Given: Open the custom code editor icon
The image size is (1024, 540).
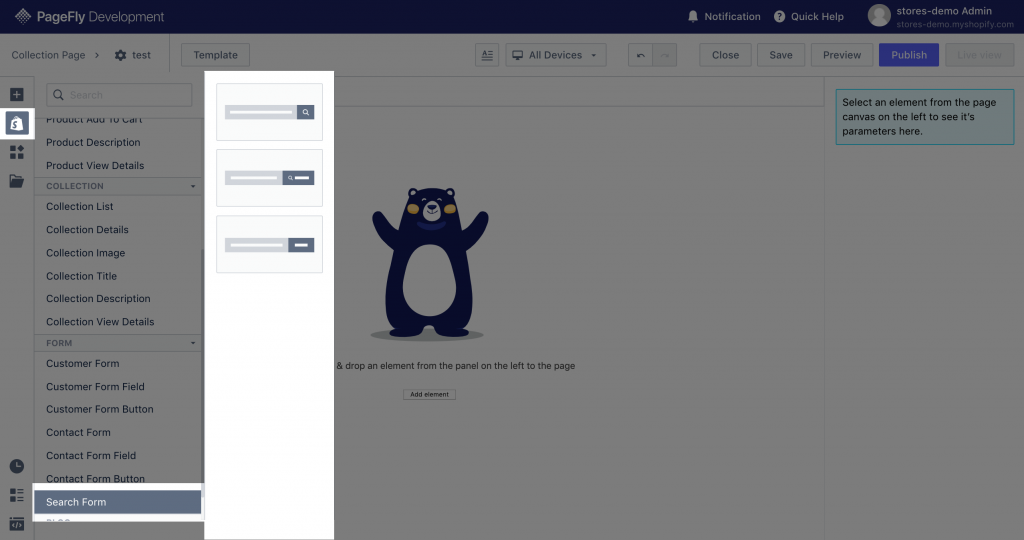Looking at the screenshot, I should (17, 524).
